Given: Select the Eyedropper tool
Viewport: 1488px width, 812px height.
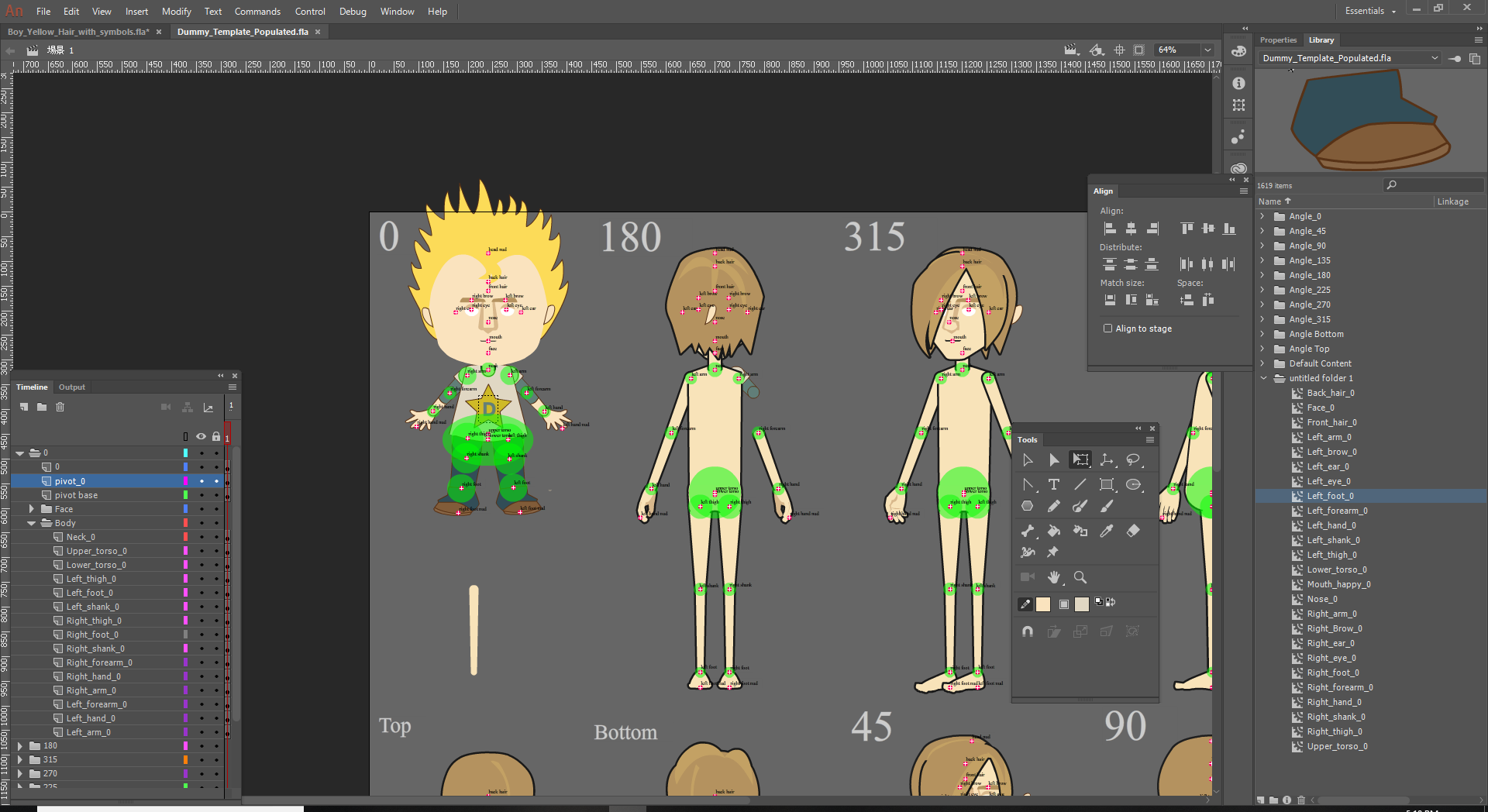Looking at the screenshot, I should 1107,531.
